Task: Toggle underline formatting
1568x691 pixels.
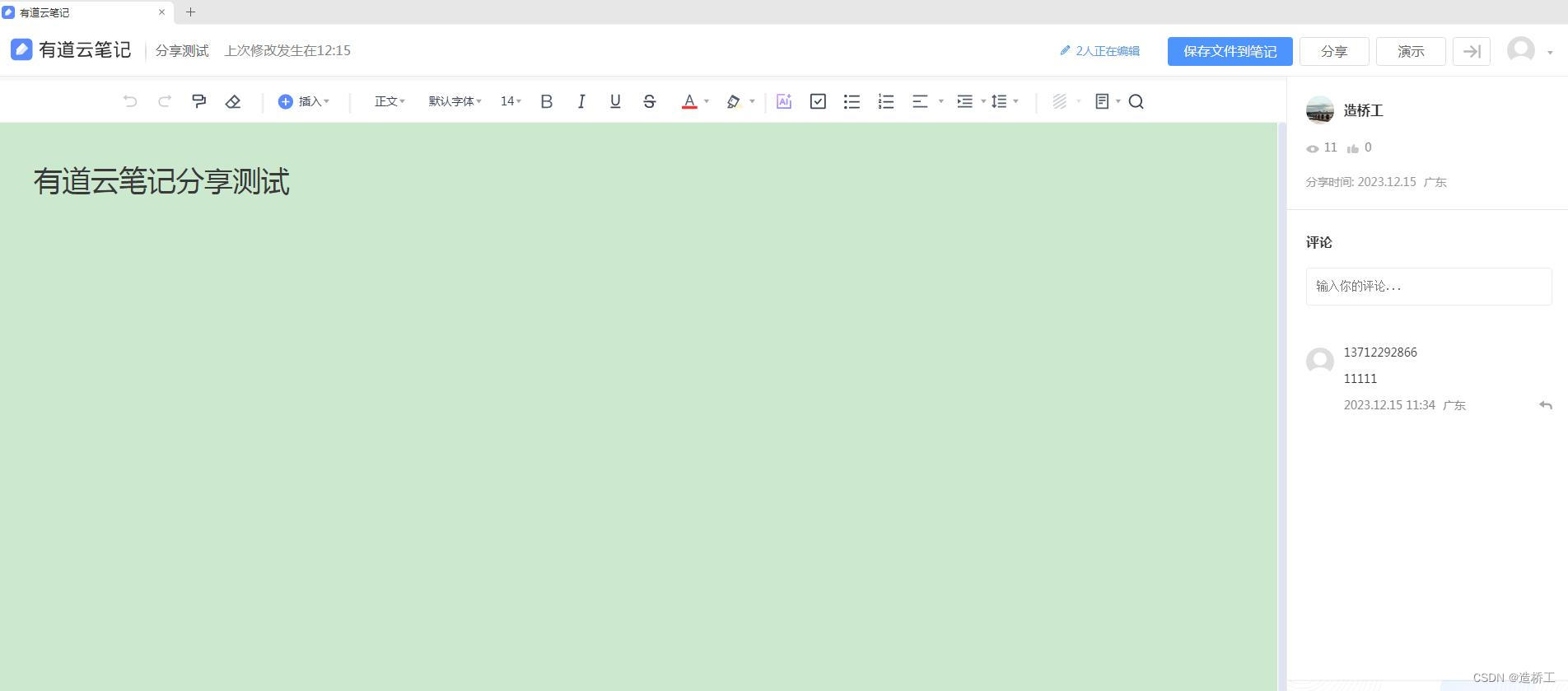Action: (x=615, y=101)
